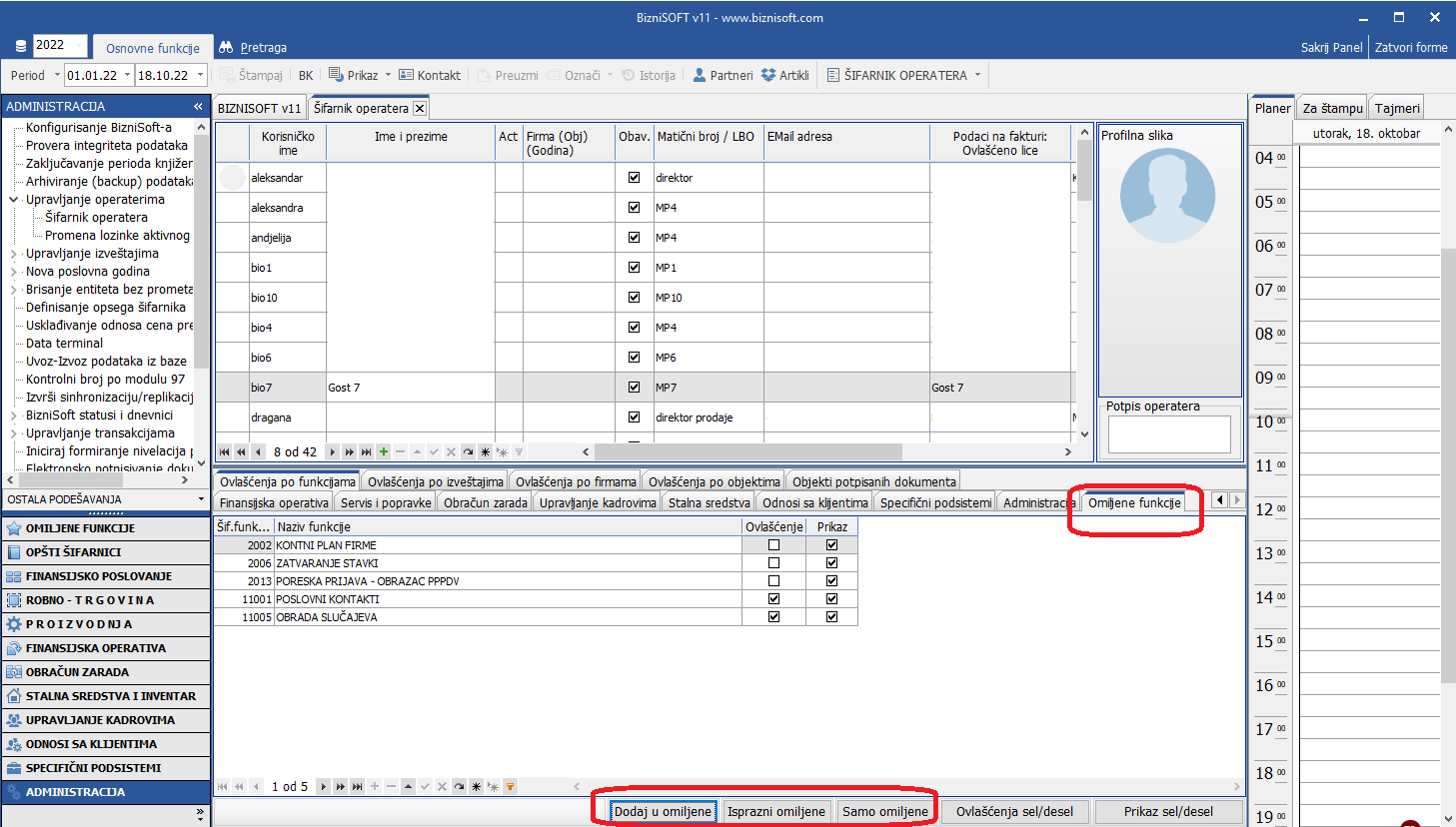Click the green add record plus icon

click(x=384, y=451)
